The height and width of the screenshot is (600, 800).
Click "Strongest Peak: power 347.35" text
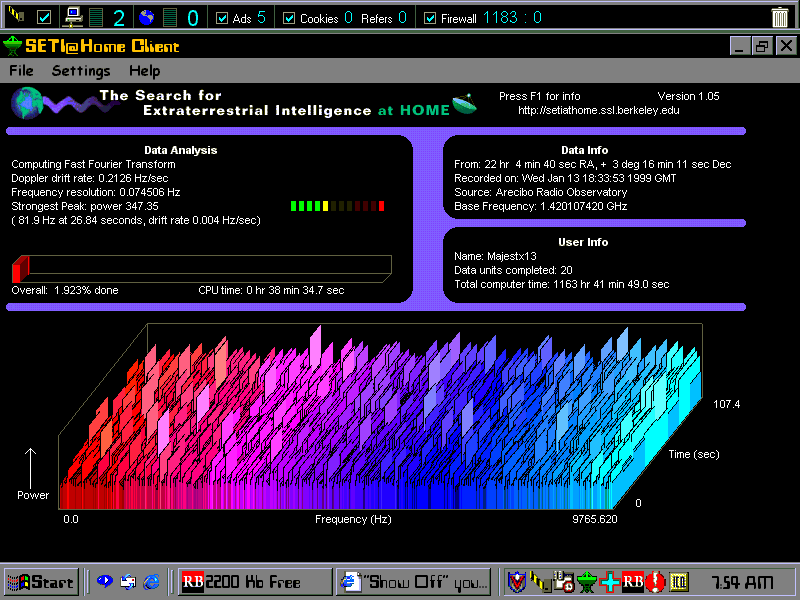85,206
